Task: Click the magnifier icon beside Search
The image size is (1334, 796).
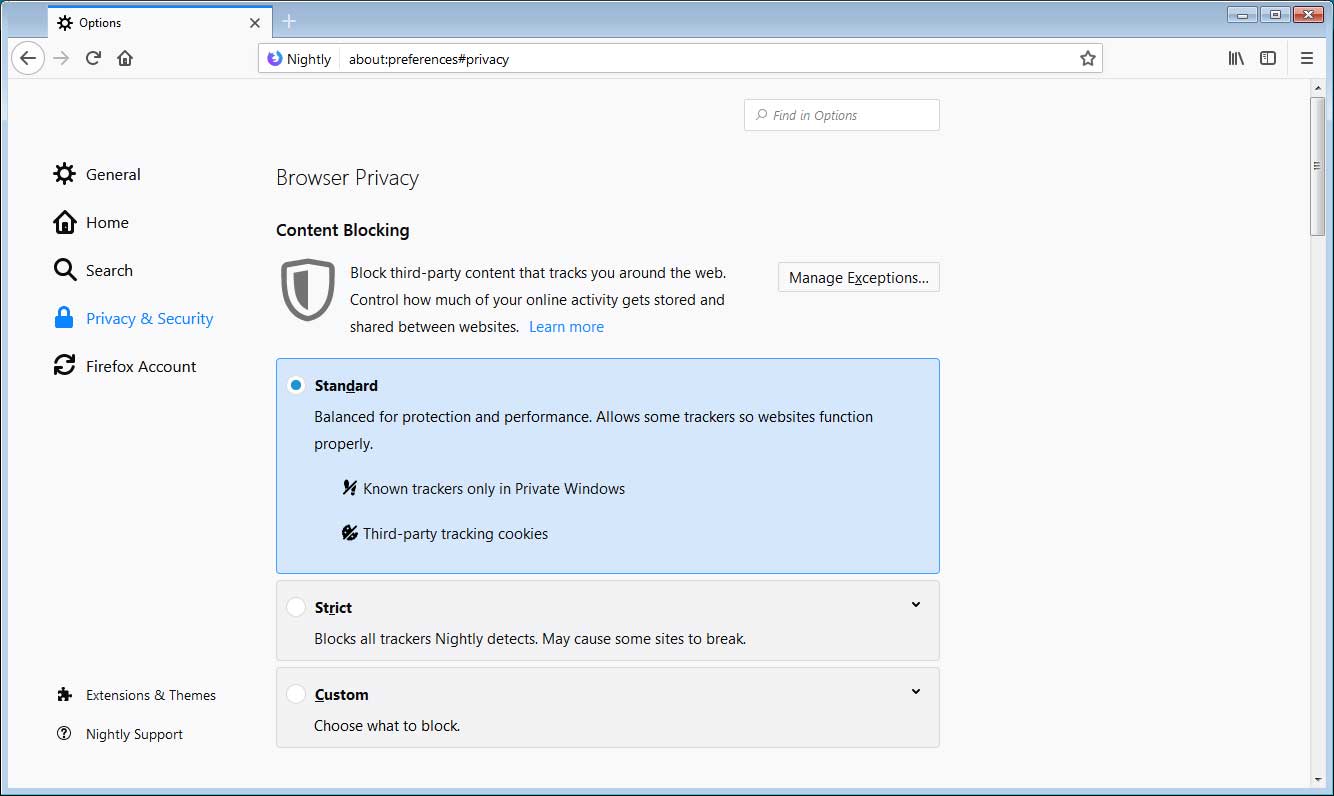Action: pyautogui.click(x=64, y=270)
